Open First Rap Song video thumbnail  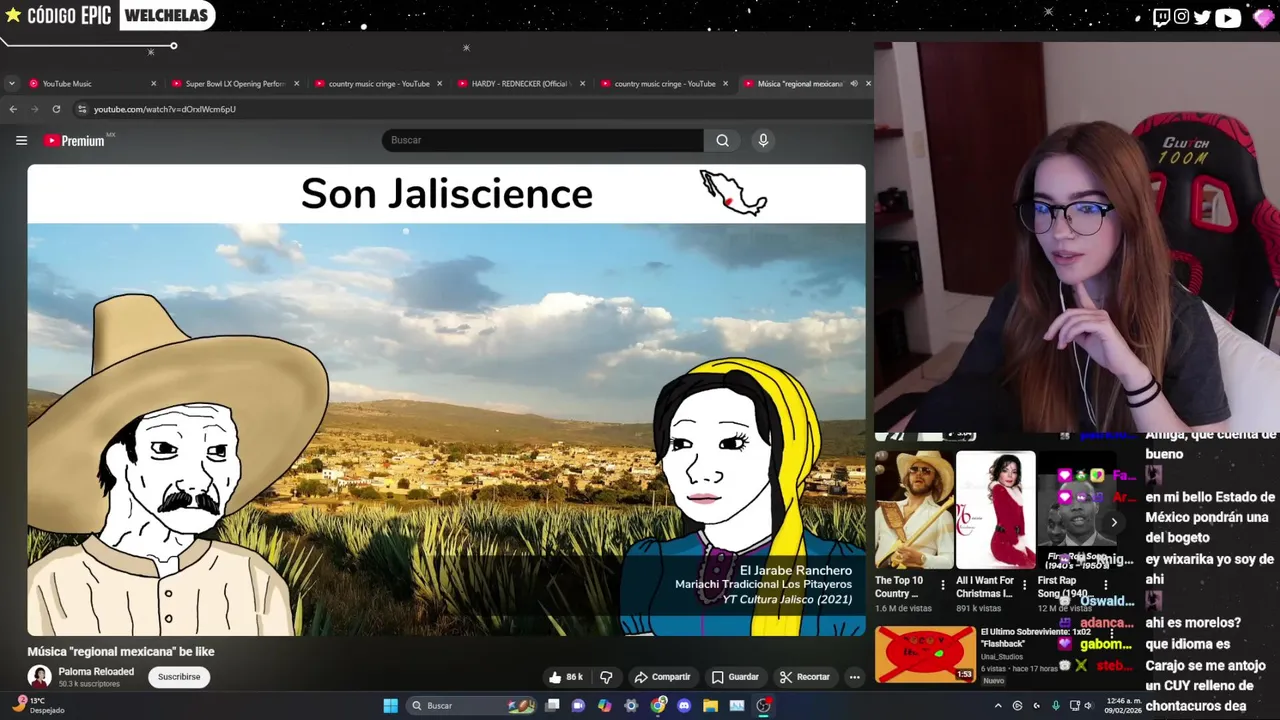tap(1075, 510)
